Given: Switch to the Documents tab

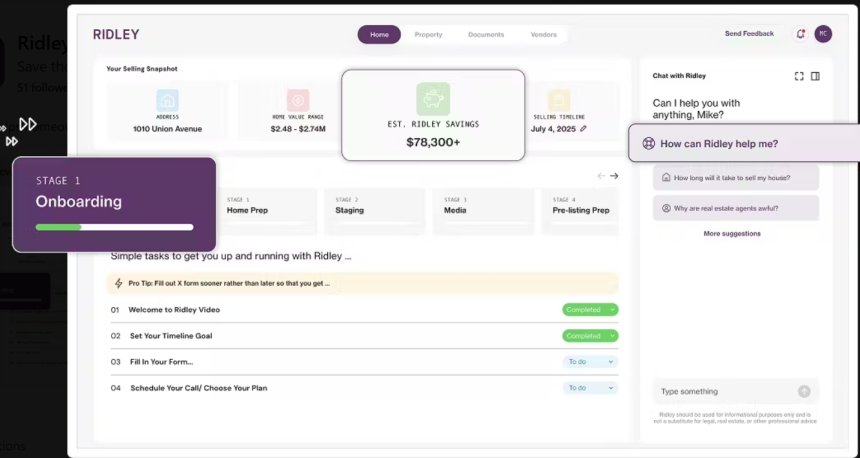Looking at the screenshot, I should [486, 35].
